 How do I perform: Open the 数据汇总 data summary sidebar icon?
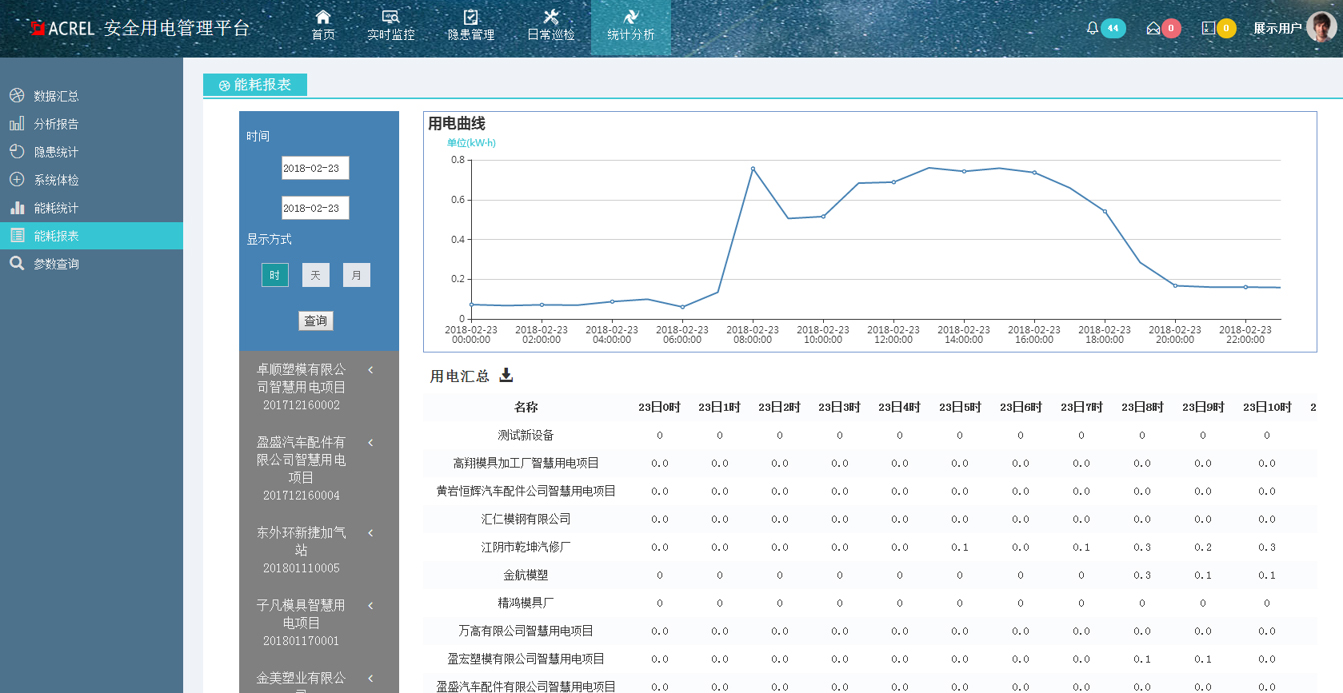point(18,95)
